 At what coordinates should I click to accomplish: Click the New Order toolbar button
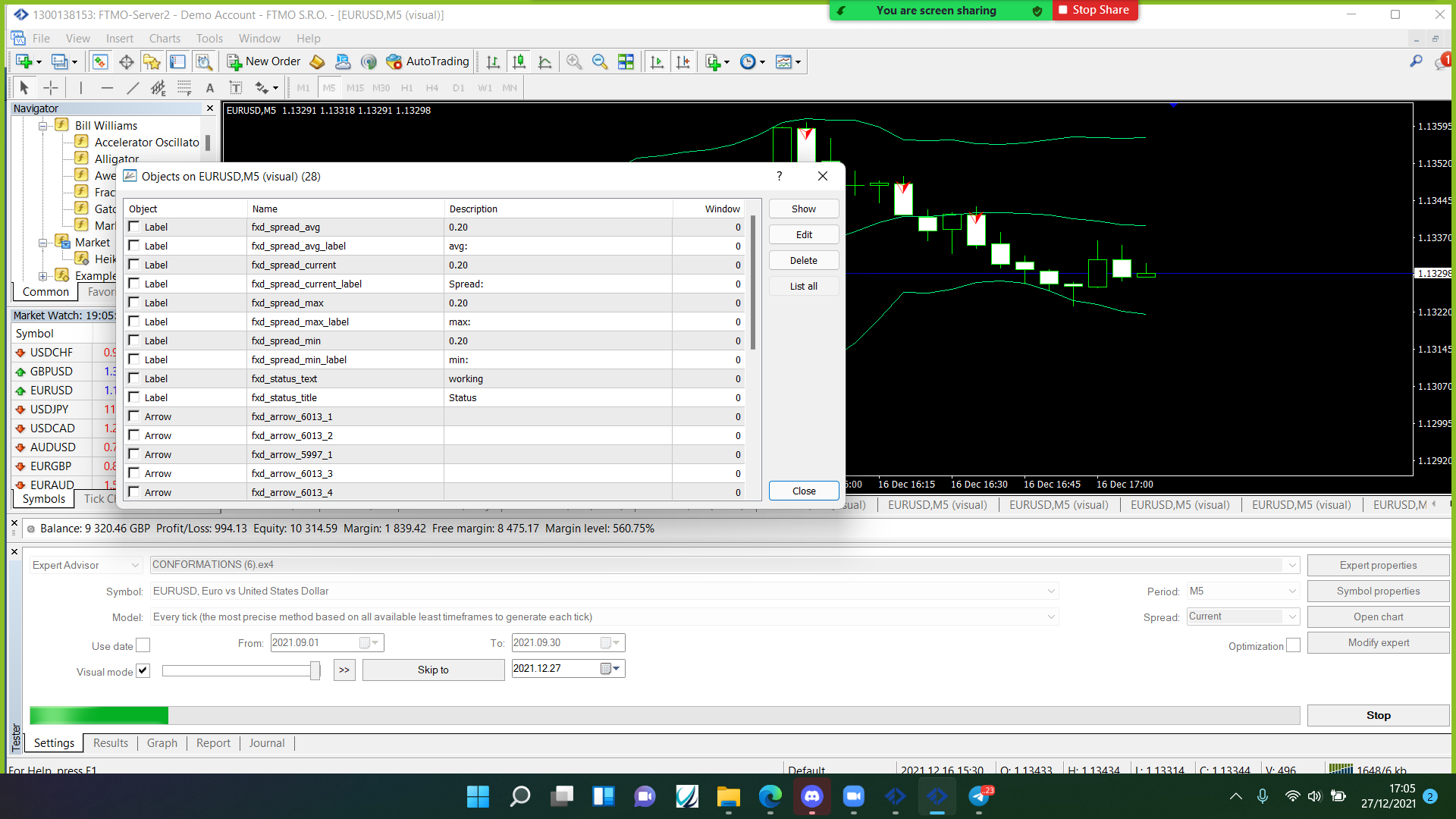click(x=264, y=61)
